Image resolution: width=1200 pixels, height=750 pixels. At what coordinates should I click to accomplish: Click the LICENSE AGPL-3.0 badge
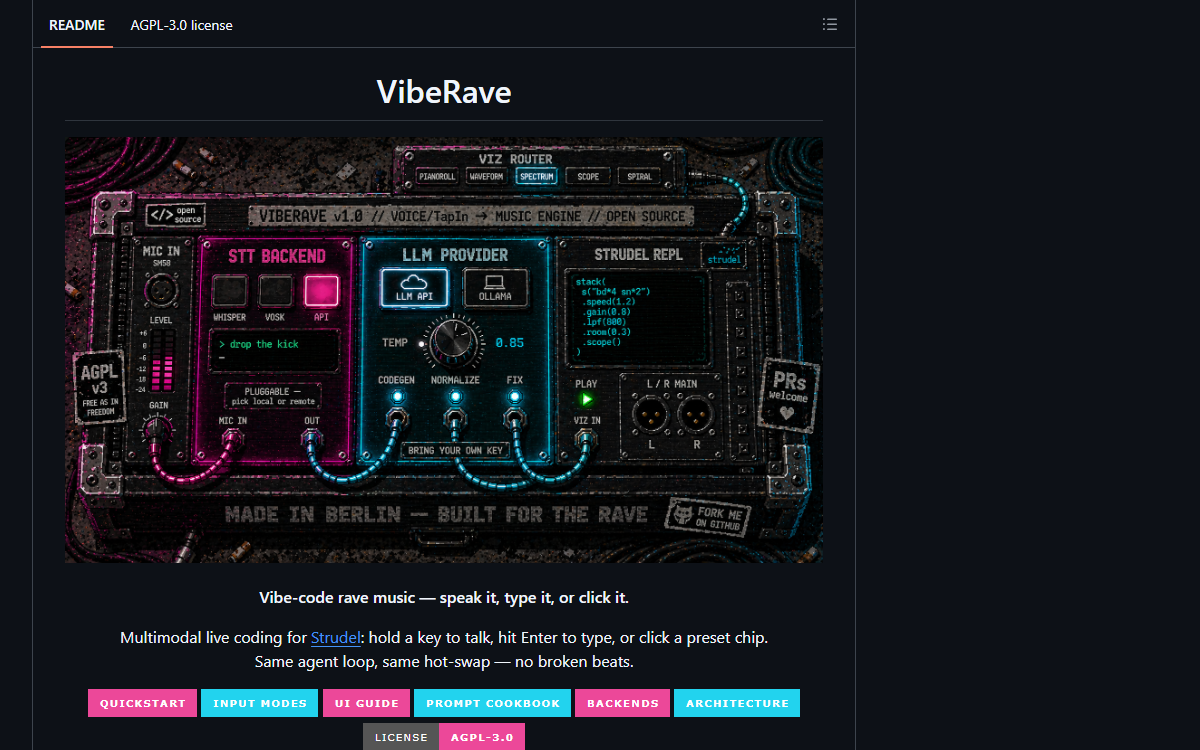coord(444,737)
